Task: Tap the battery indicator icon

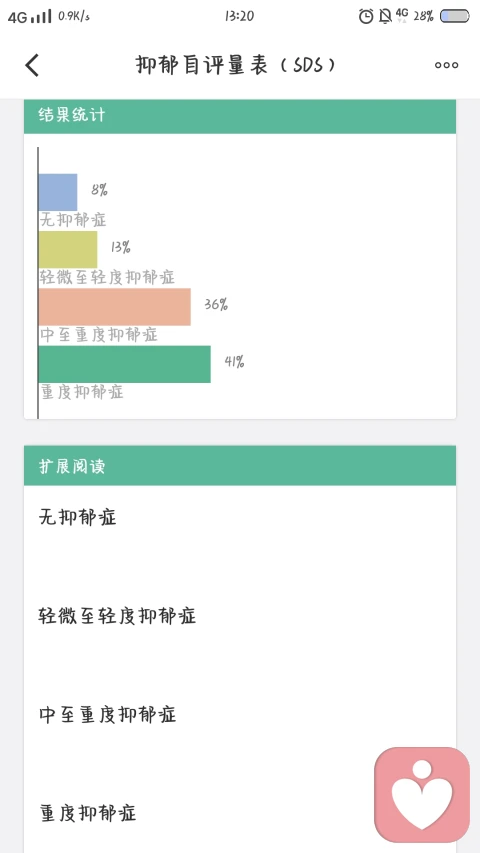Action: coord(454,16)
